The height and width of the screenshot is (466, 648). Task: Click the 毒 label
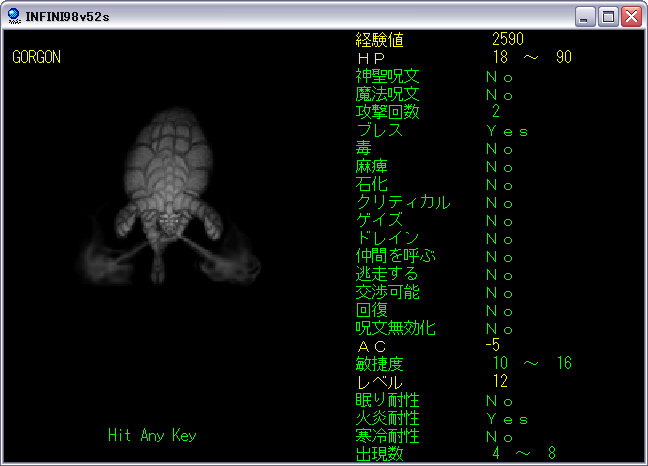(x=363, y=148)
